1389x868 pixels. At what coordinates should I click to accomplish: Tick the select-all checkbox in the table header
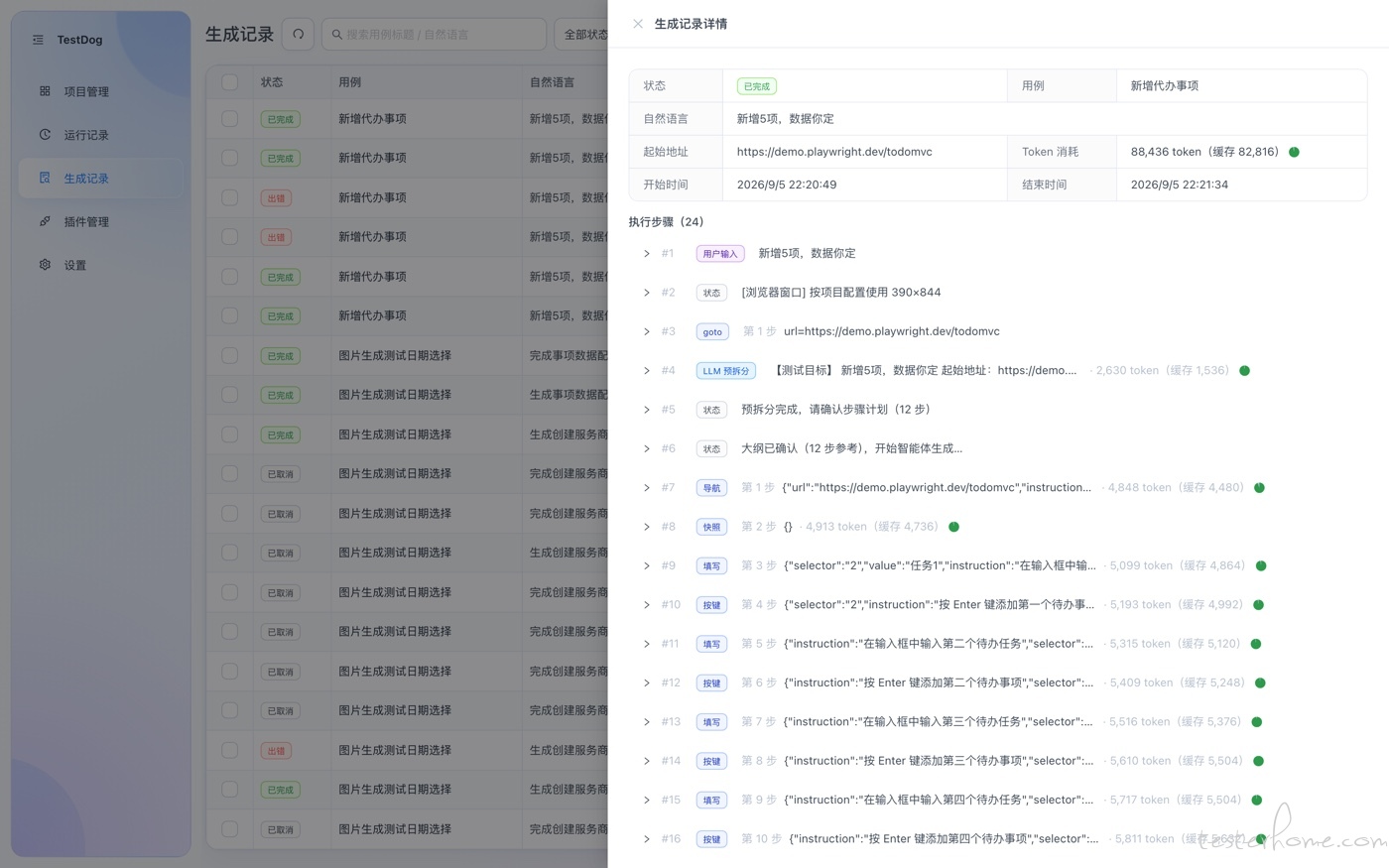pyautogui.click(x=230, y=82)
